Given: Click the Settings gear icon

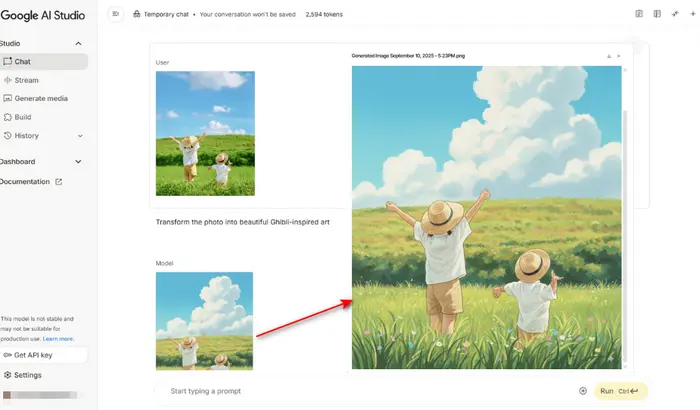Looking at the screenshot, I should [x=8, y=375].
